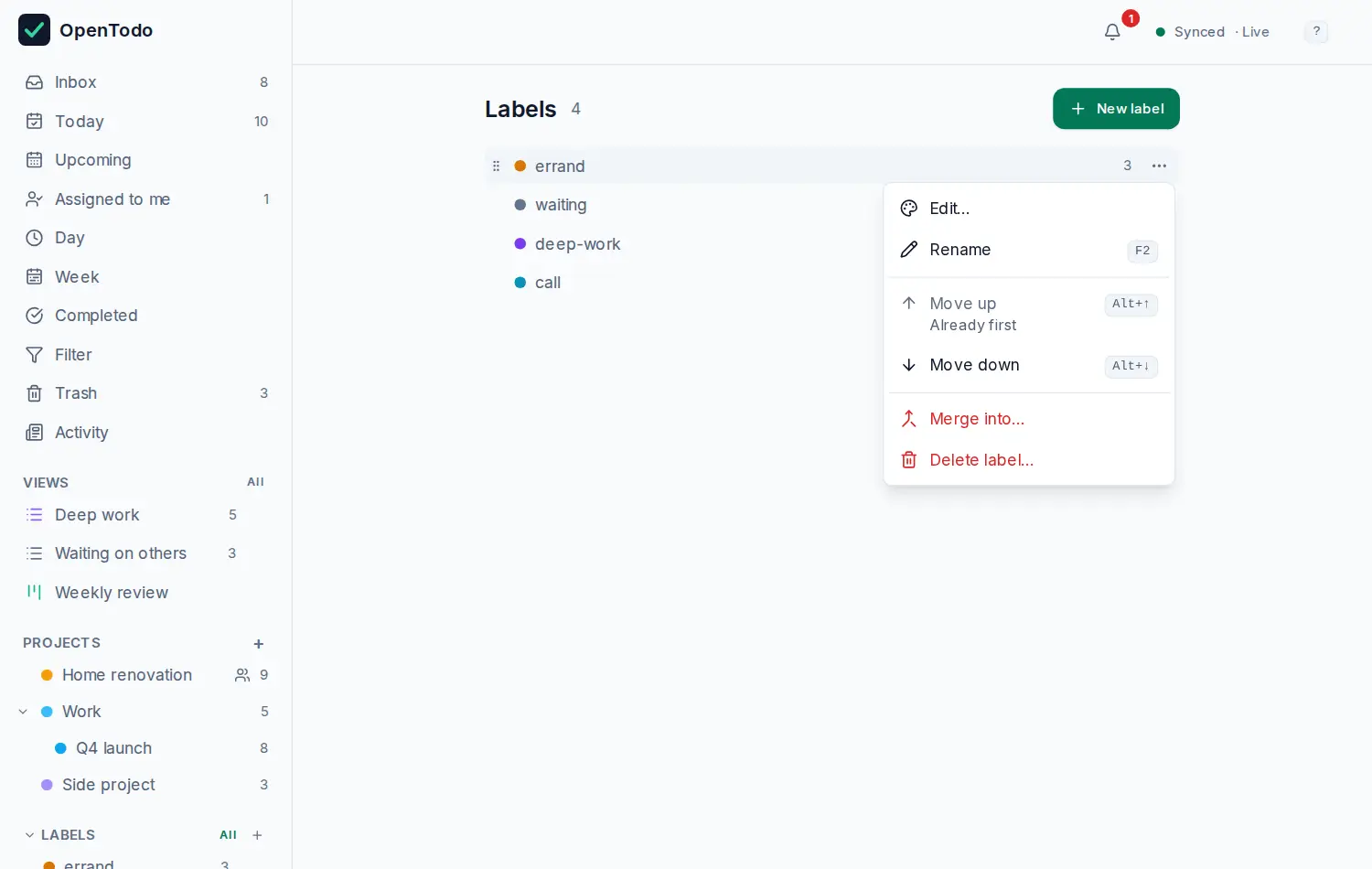Add a label via sidebar plus icon
Viewport: 1372px width, 869px height.
pyautogui.click(x=257, y=835)
